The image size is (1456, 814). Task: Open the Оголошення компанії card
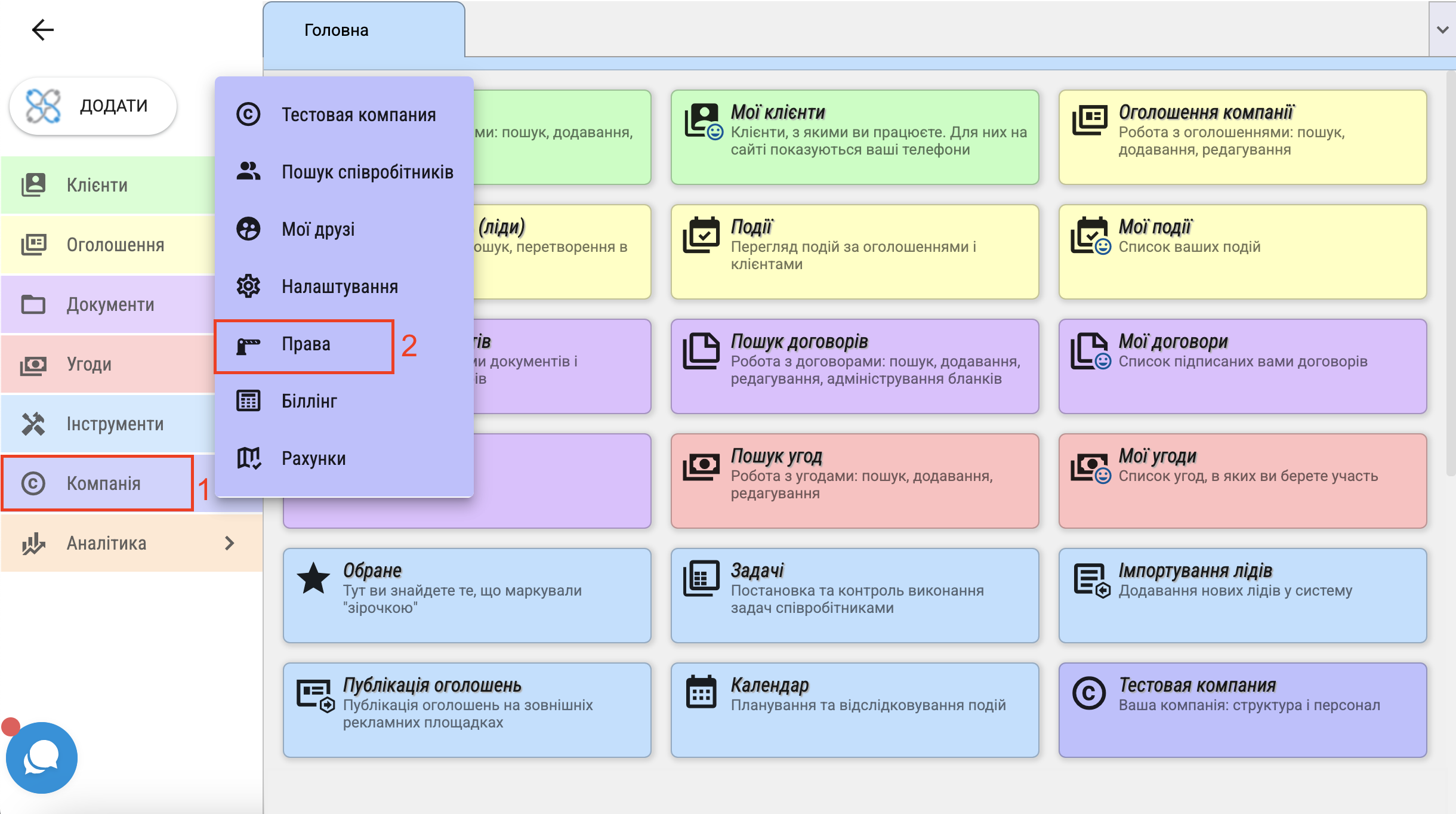pyautogui.click(x=1243, y=137)
